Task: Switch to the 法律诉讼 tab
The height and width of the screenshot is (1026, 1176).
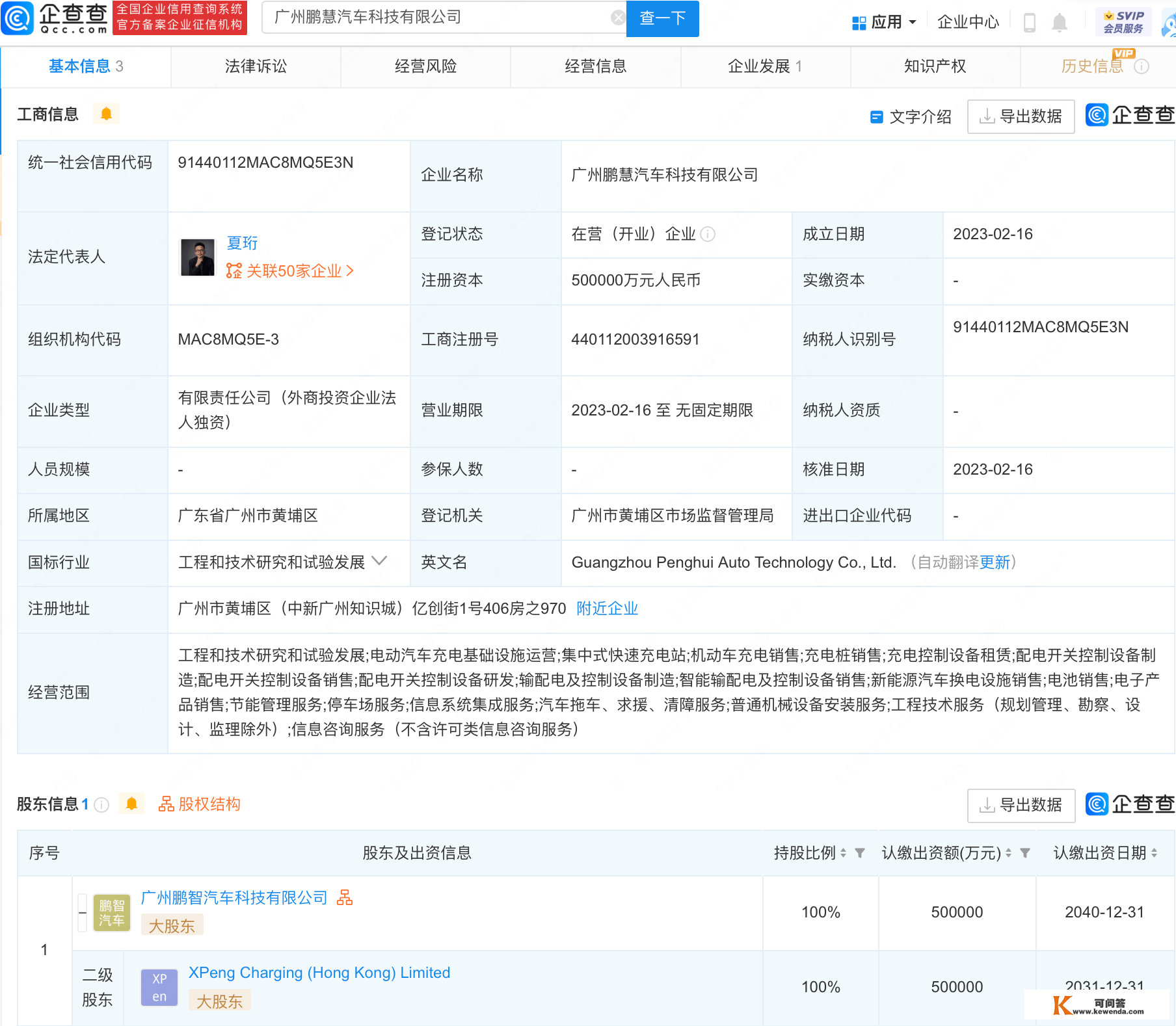Action: pyautogui.click(x=255, y=66)
